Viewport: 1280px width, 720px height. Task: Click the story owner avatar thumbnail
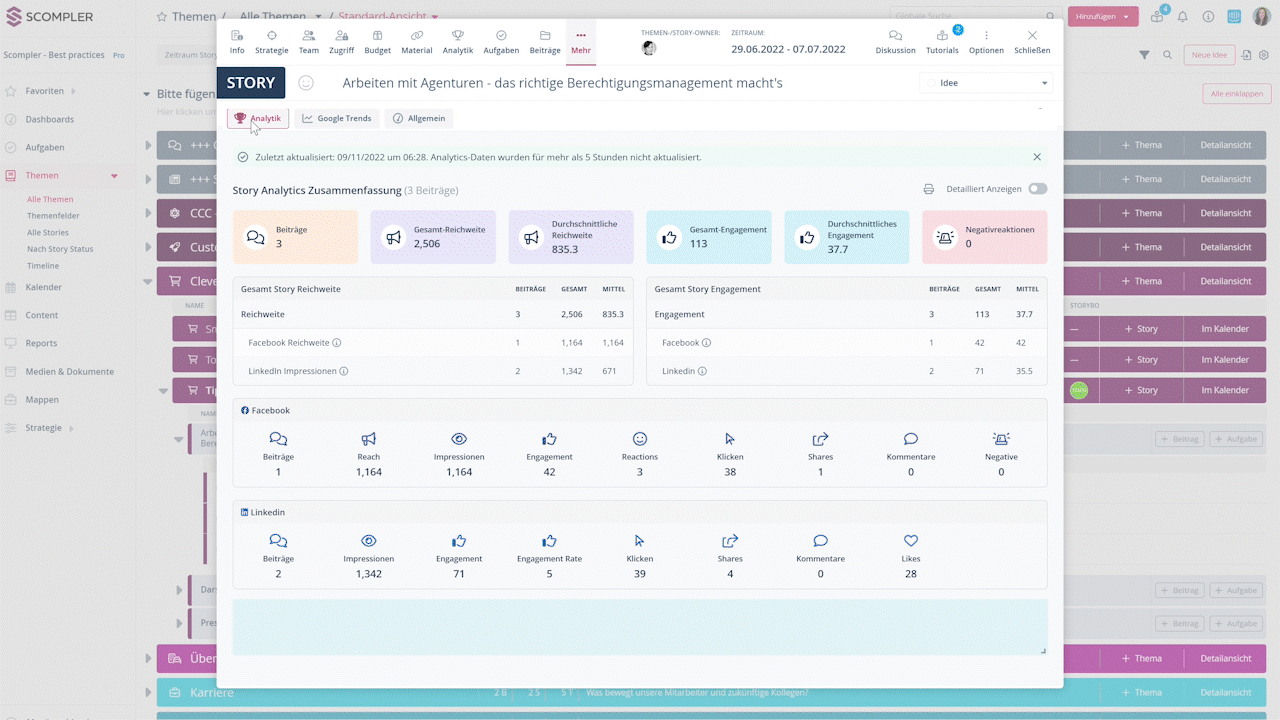click(649, 48)
